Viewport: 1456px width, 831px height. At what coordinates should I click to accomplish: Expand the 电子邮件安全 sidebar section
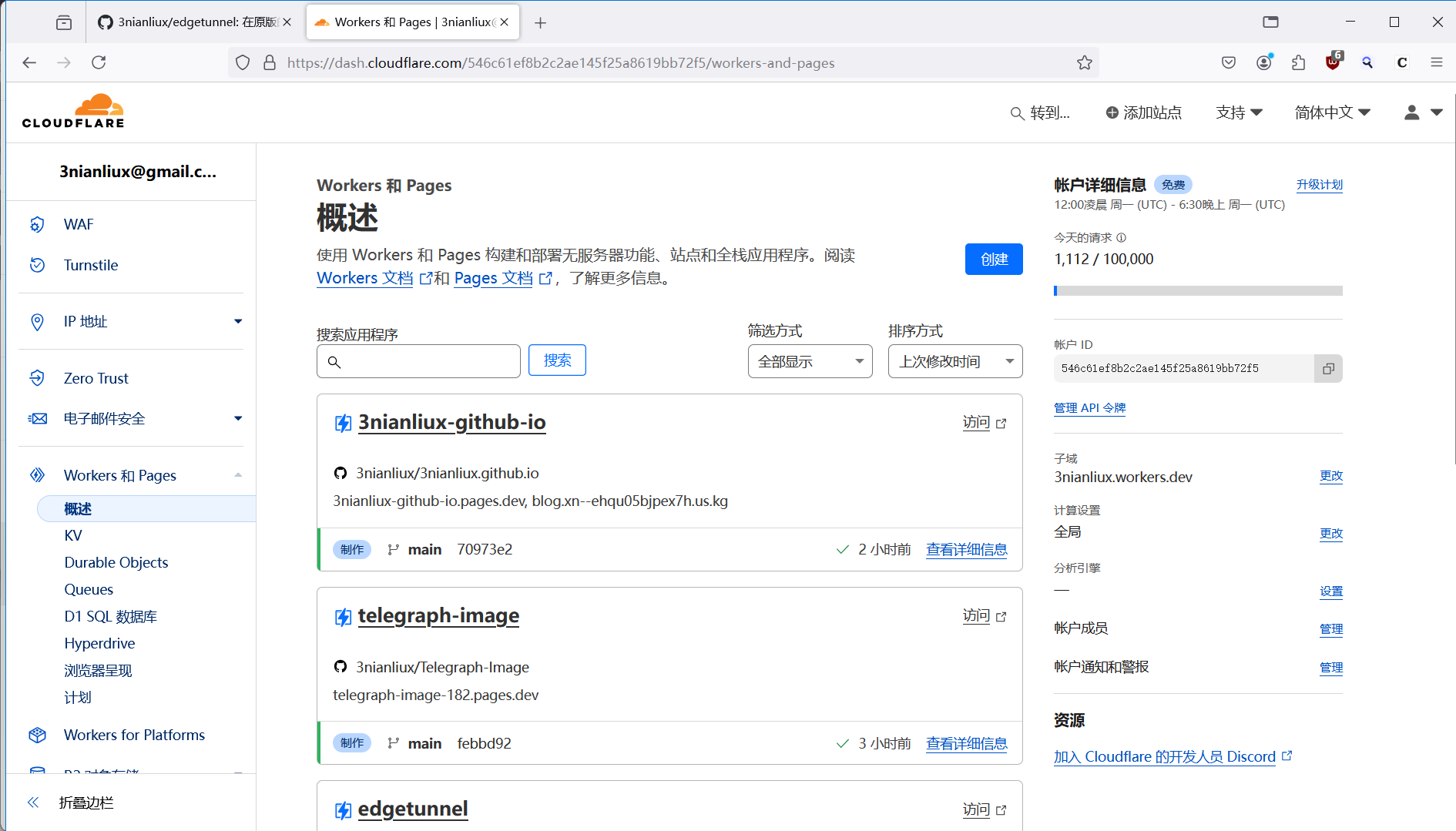click(238, 418)
